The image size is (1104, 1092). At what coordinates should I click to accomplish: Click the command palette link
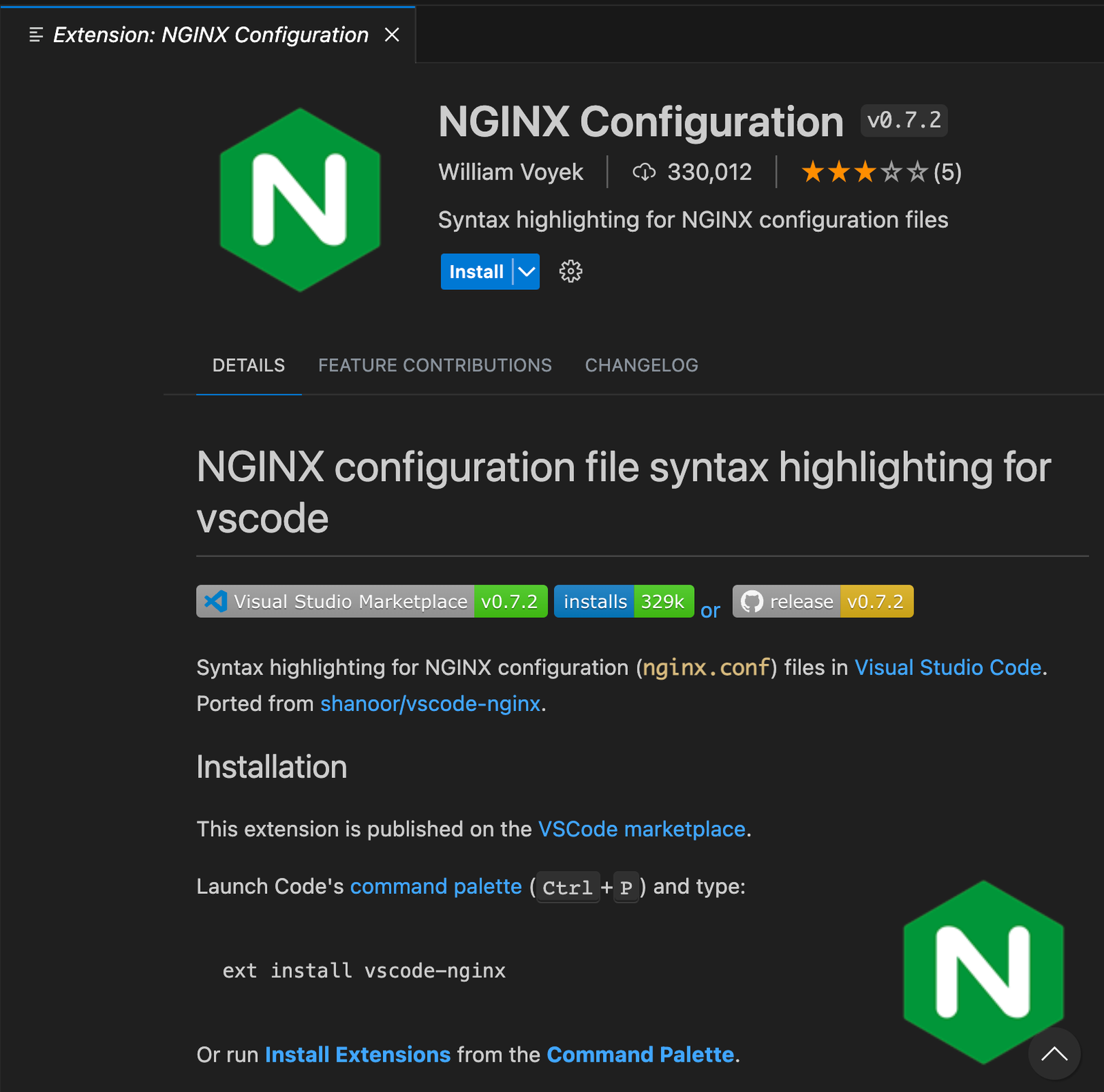[x=435, y=886]
